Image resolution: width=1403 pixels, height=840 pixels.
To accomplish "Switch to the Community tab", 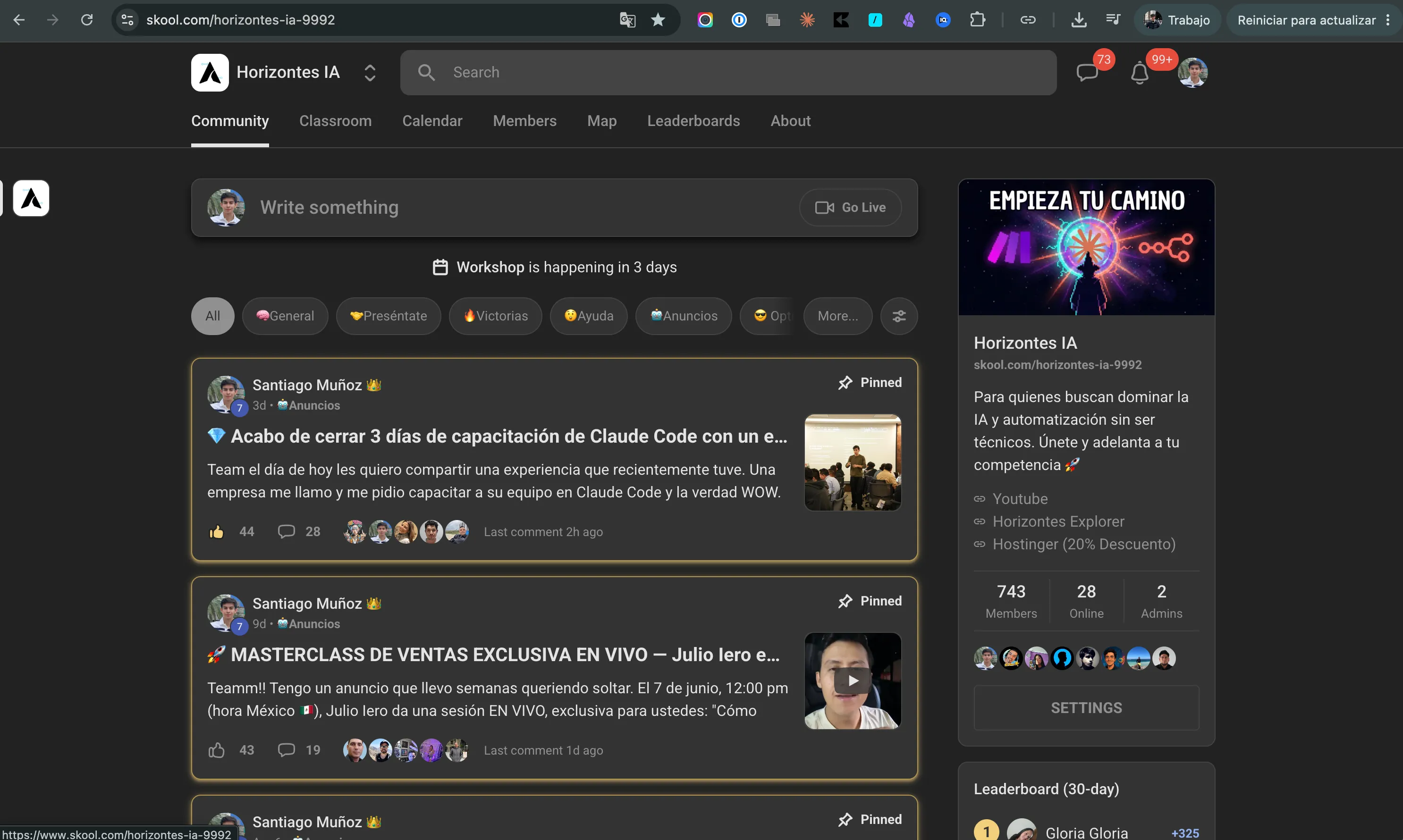I will tap(230, 121).
